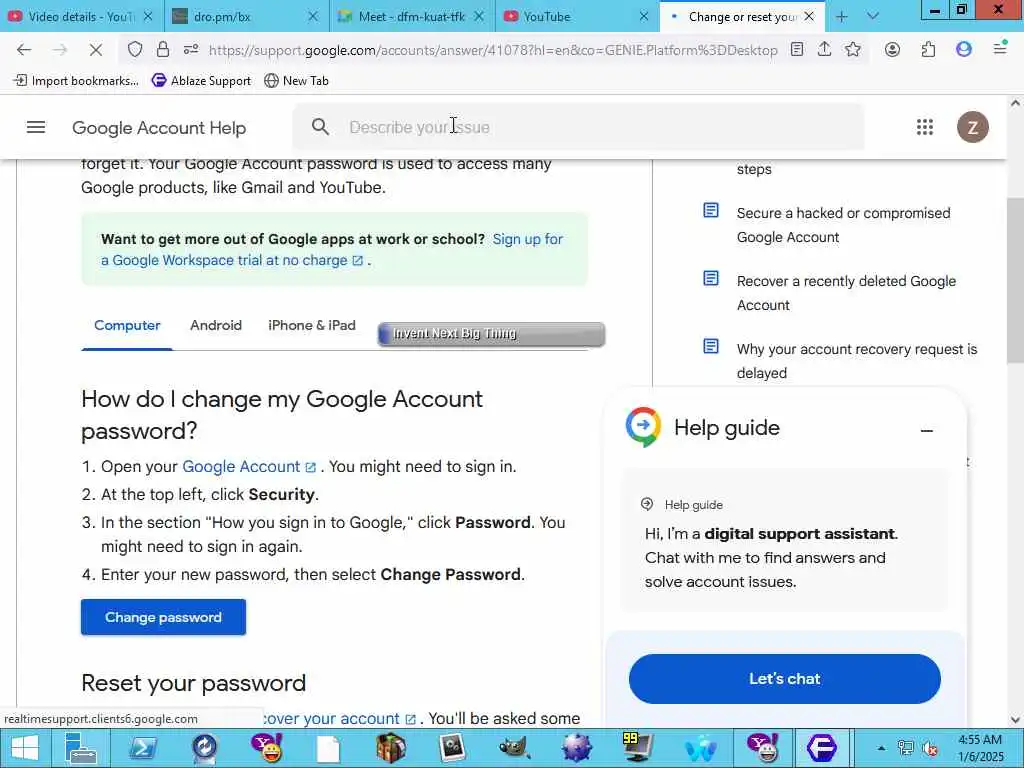This screenshot has height=768, width=1024.
Task: Click the taskbar clock showing 4:55 AM
Action: (980, 748)
